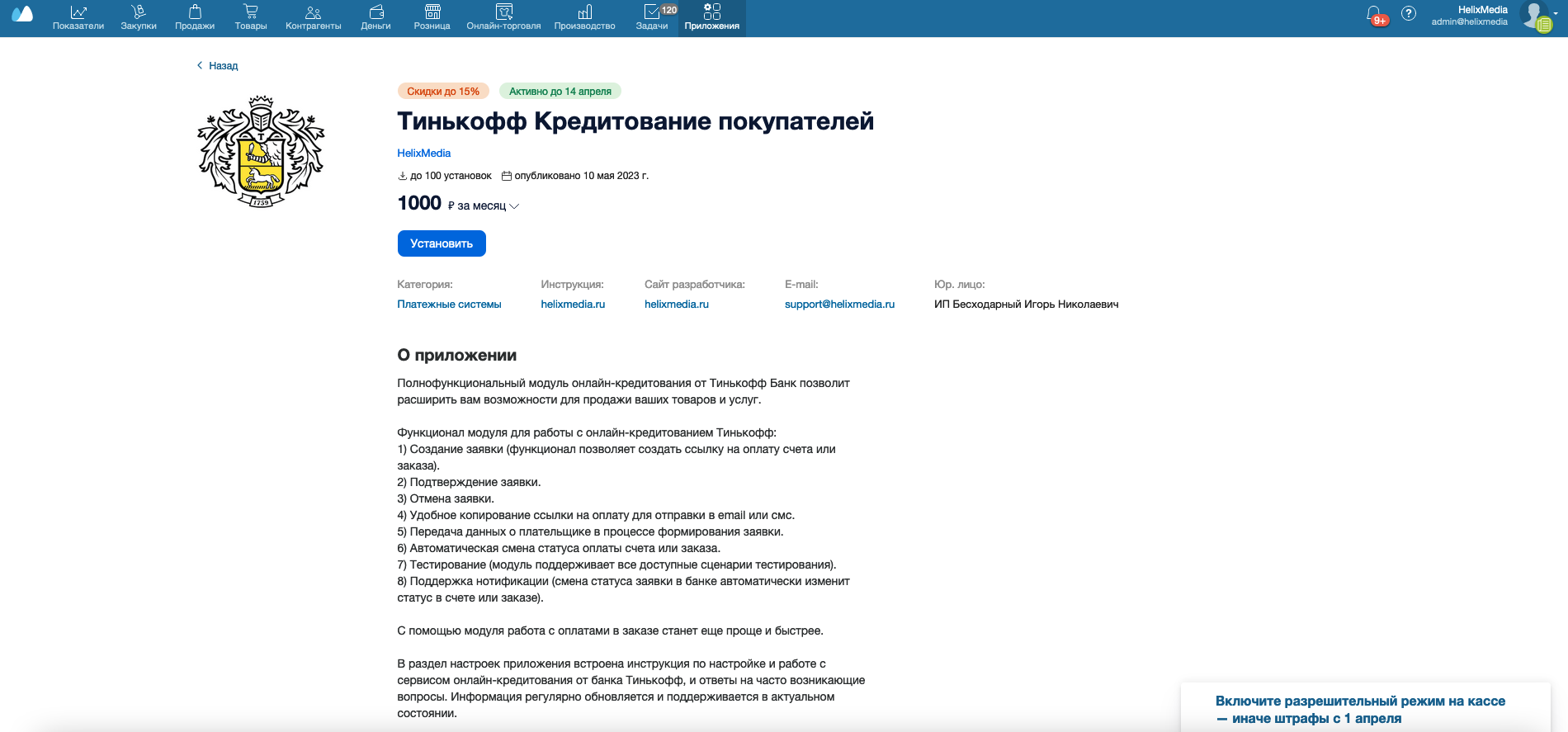The image size is (1568, 732).
Task: Open the разрешительный режим на кассе banner
Action: (x=1366, y=707)
